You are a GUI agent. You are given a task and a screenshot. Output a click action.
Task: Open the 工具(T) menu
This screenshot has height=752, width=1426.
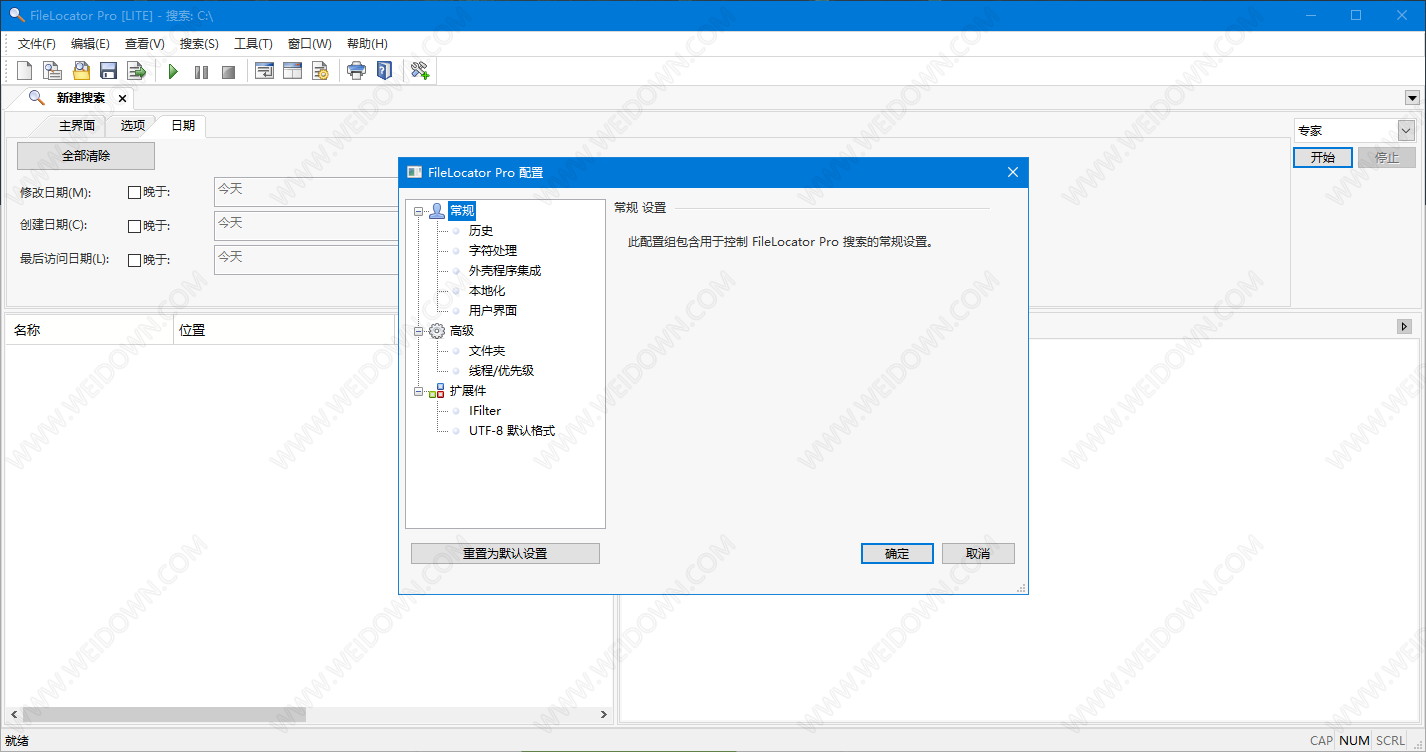tap(253, 44)
